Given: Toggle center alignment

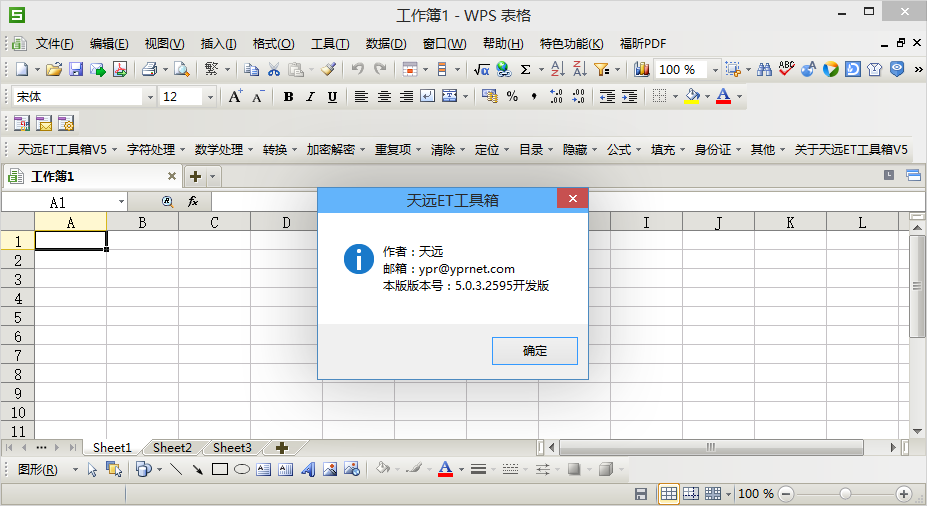Looking at the screenshot, I should click(384, 96).
